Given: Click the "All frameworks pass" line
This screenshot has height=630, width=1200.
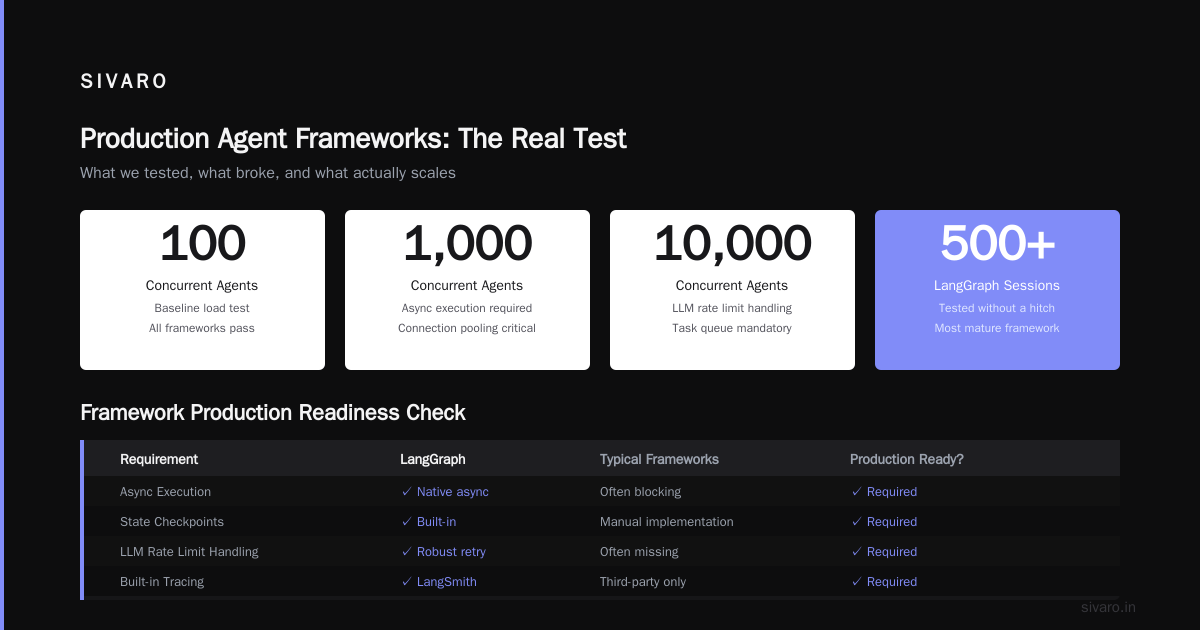Looking at the screenshot, I should 202,328.
